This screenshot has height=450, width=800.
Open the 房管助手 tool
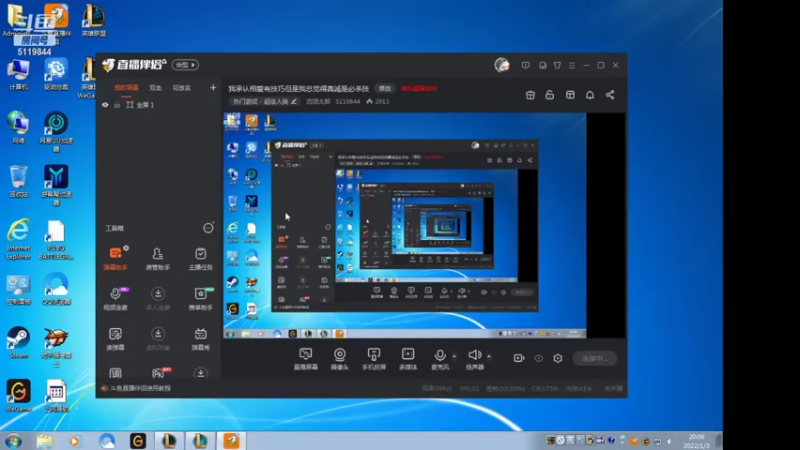pos(158,258)
